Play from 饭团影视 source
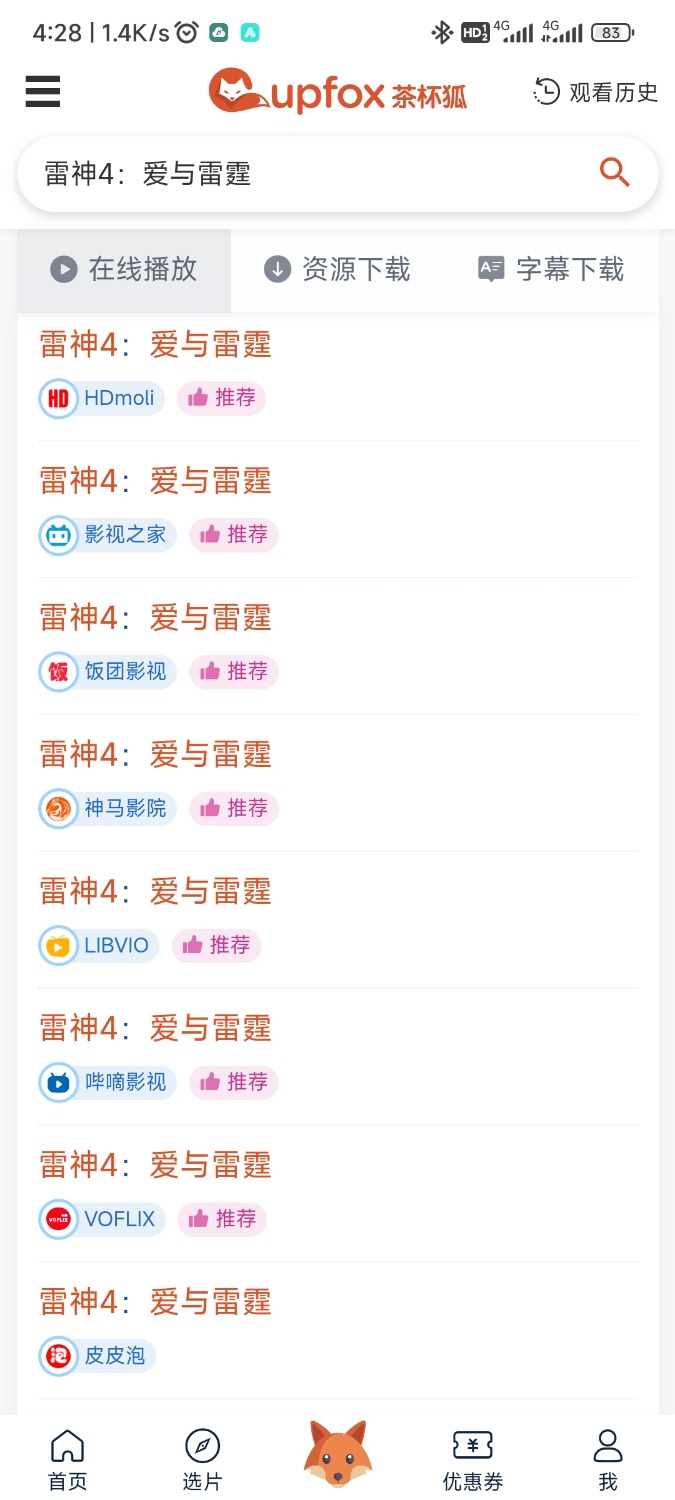Image resolution: width=675 pixels, height=1500 pixels. coord(107,672)
